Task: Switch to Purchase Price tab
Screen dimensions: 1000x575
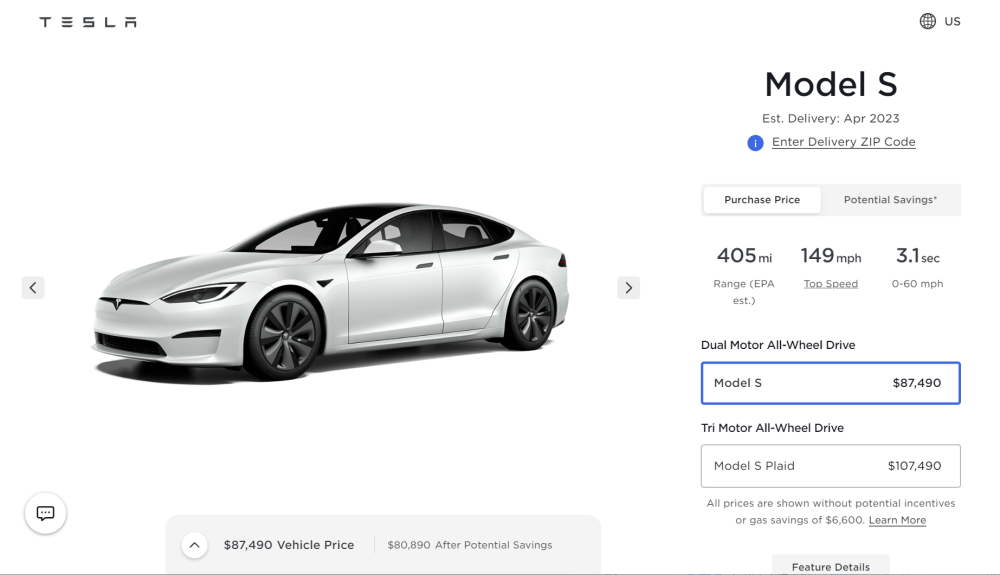Action: coord(762,200)
